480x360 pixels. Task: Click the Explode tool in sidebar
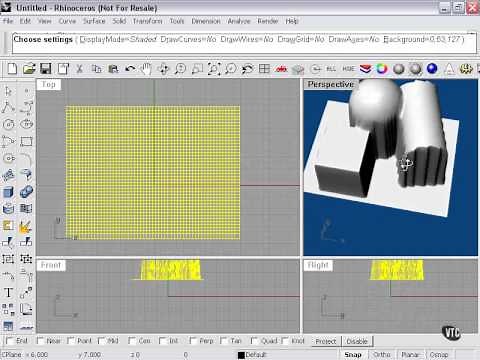[x=25, y=227]
